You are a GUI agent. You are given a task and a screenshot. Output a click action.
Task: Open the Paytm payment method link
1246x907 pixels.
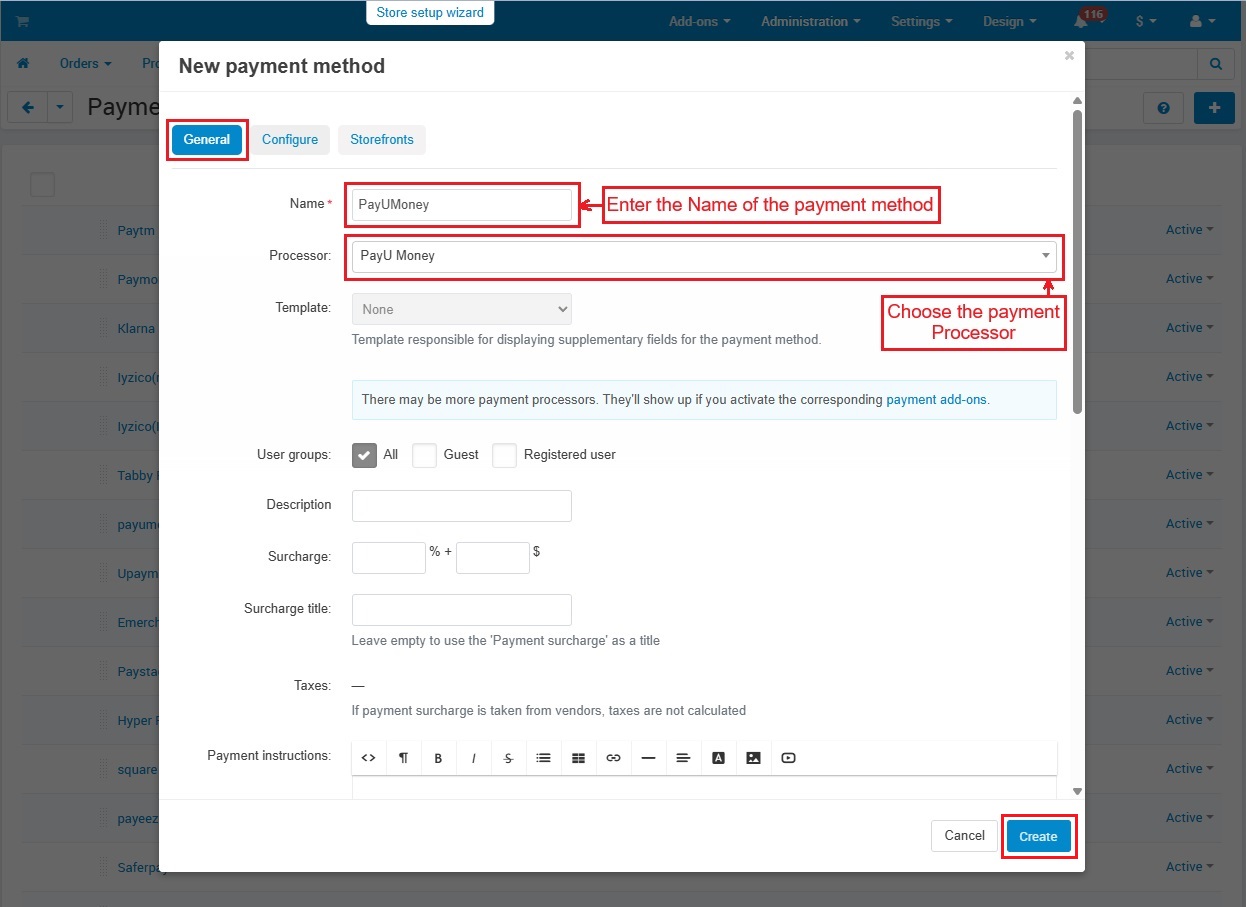point(137,230)
